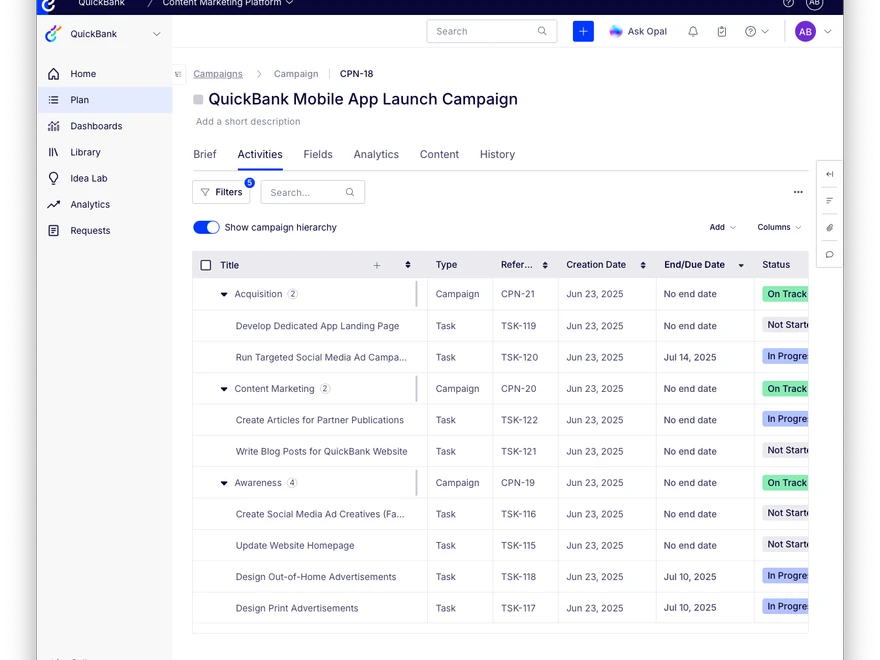Click the top search input box
The image size is (880, 660).
click(492, 31)
